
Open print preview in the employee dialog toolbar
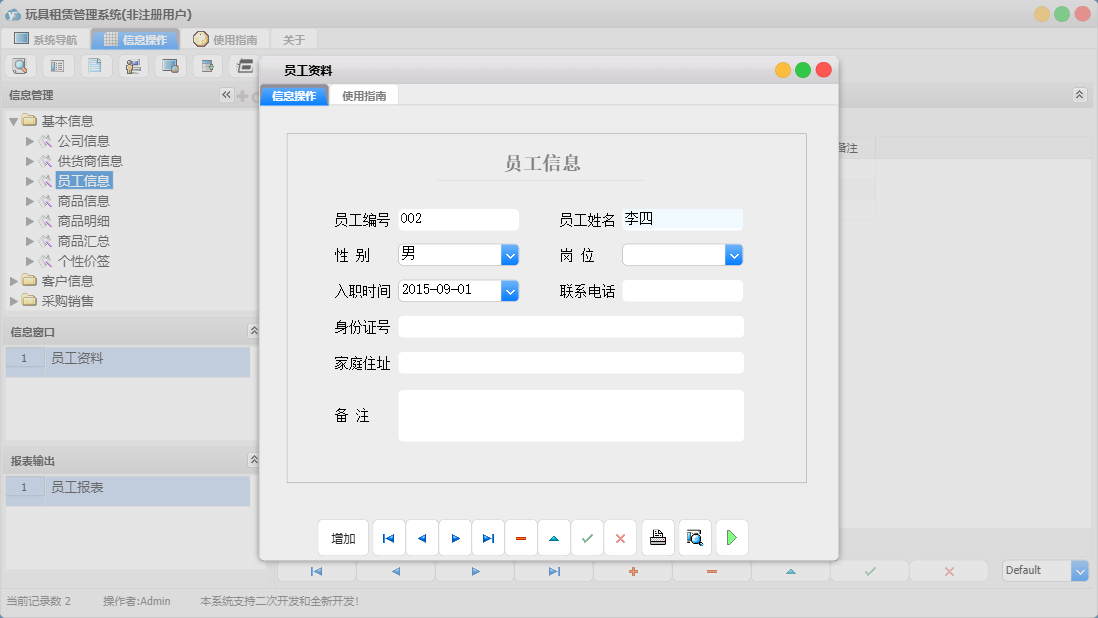[x=694, y=537]
